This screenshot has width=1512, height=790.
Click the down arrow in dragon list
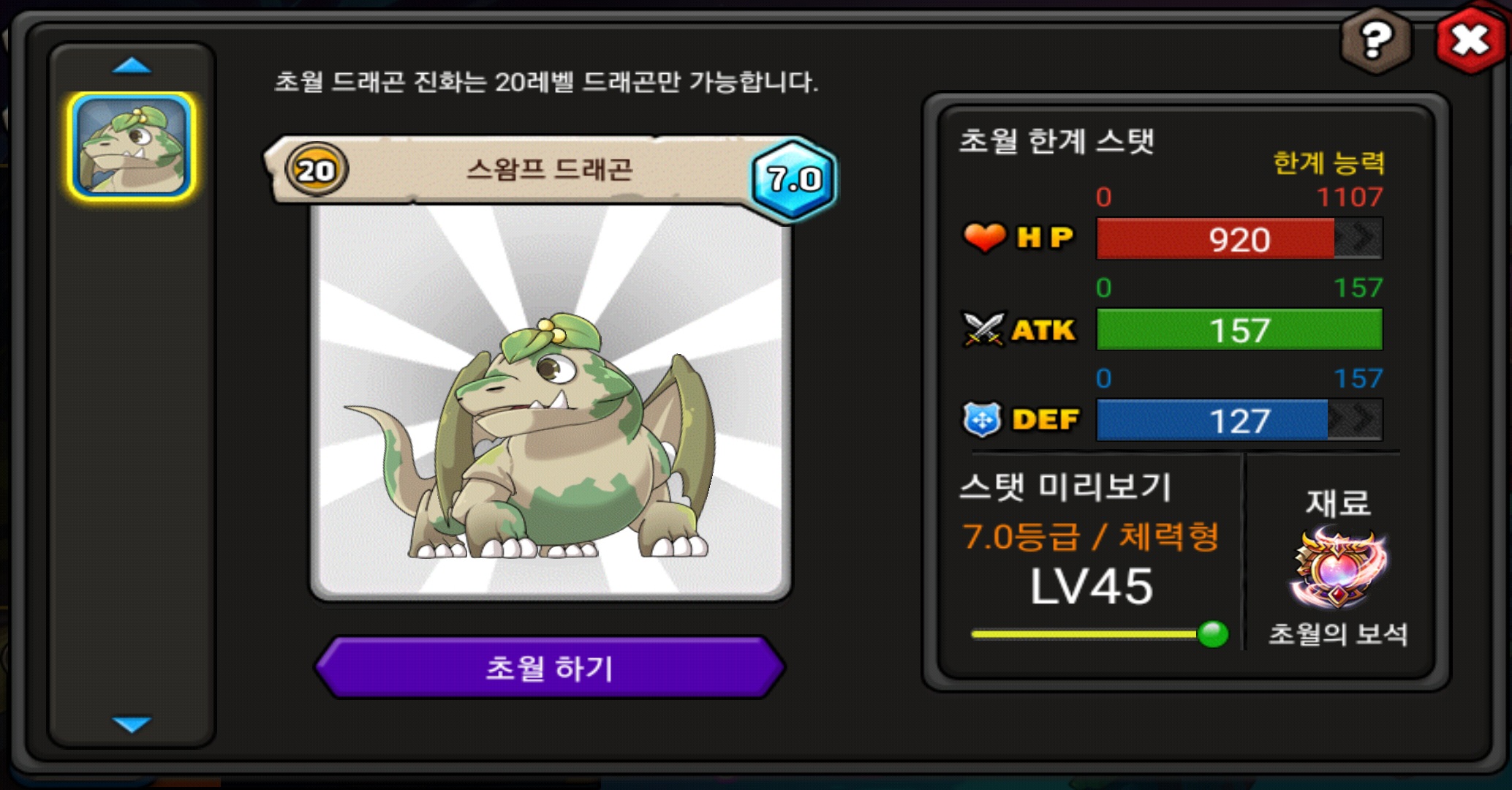click(132, 724)
